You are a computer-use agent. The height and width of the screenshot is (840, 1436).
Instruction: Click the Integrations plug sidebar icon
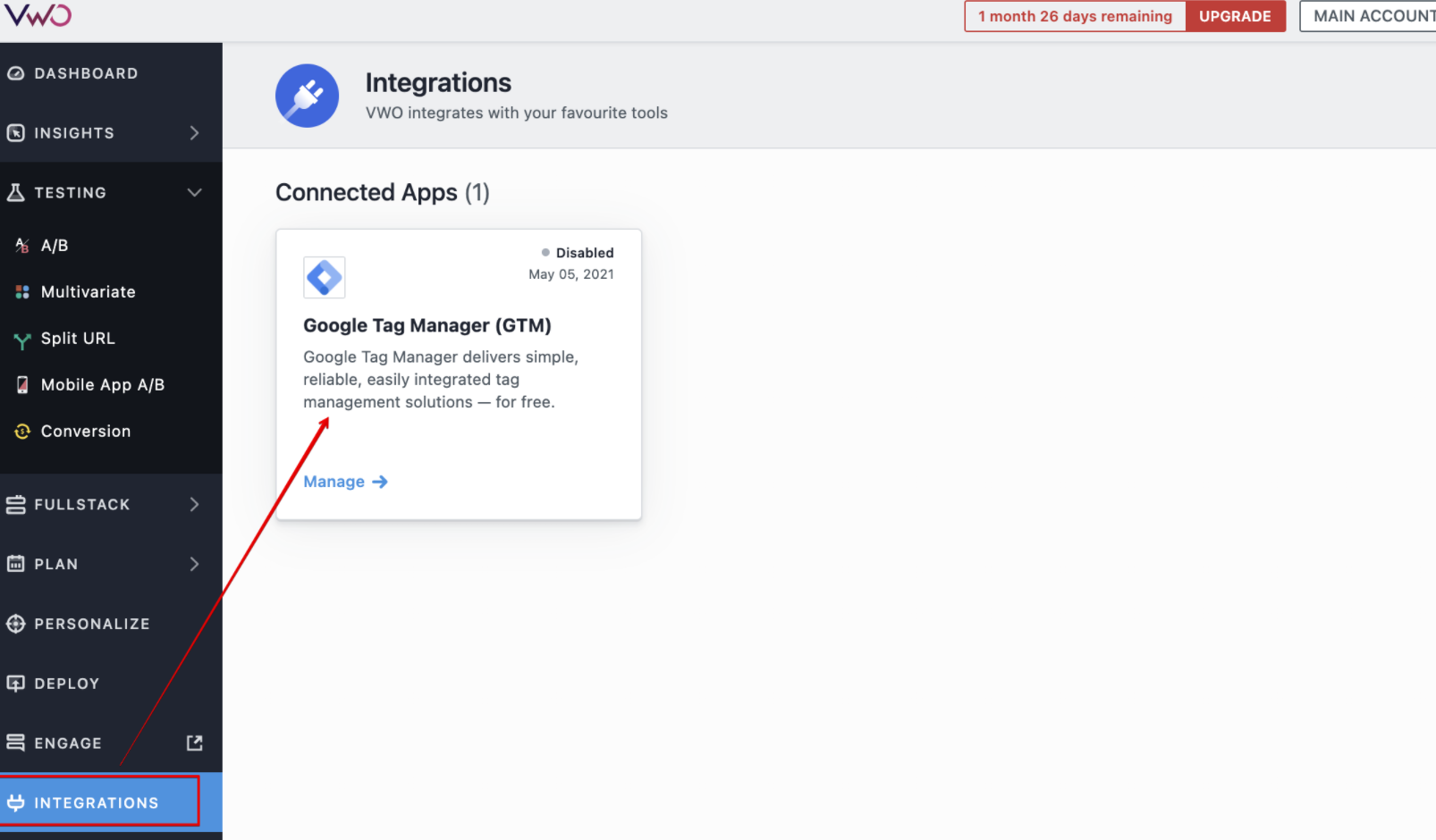16,802
